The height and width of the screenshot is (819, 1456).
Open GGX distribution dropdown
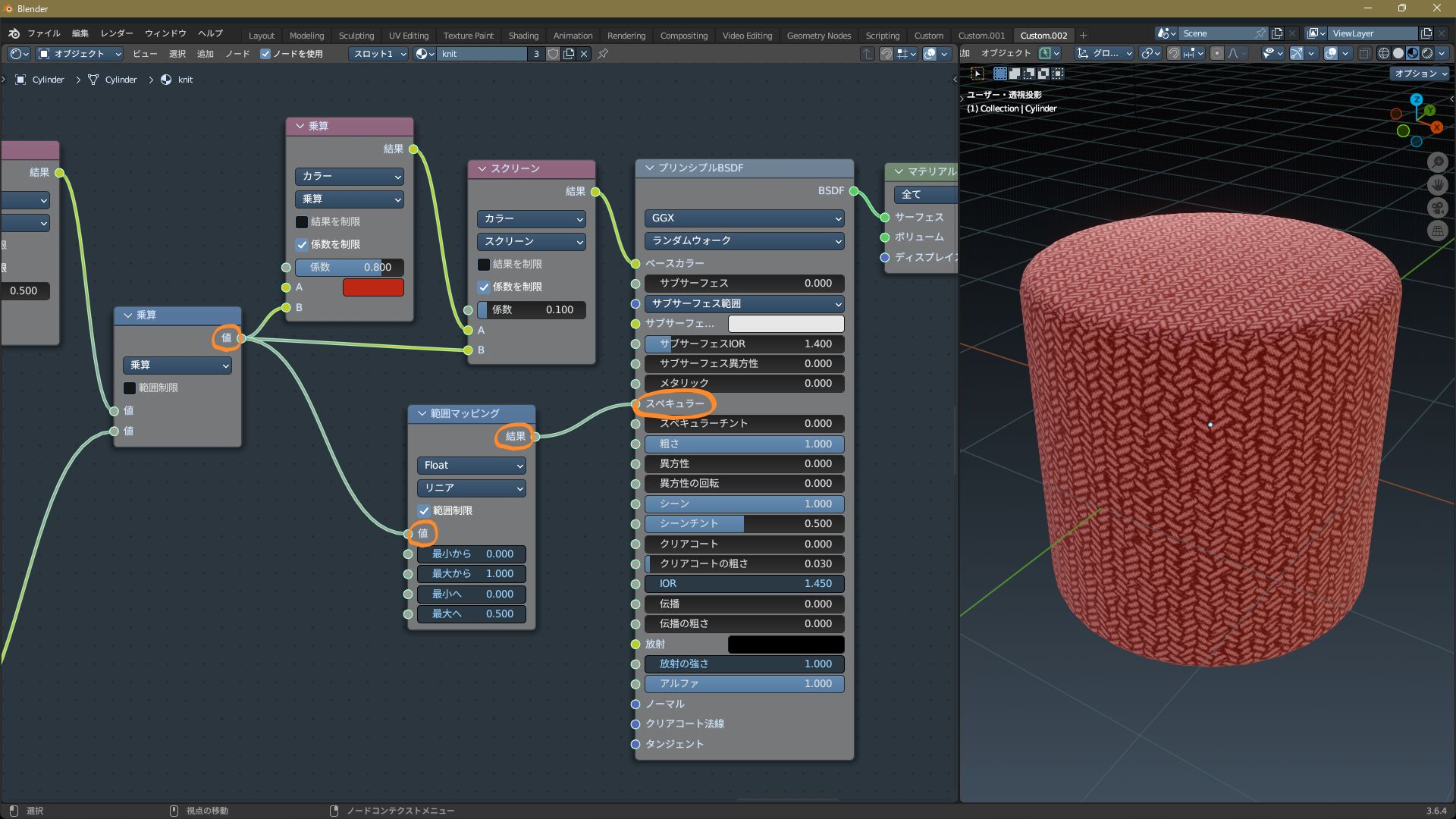coord(743,218)
